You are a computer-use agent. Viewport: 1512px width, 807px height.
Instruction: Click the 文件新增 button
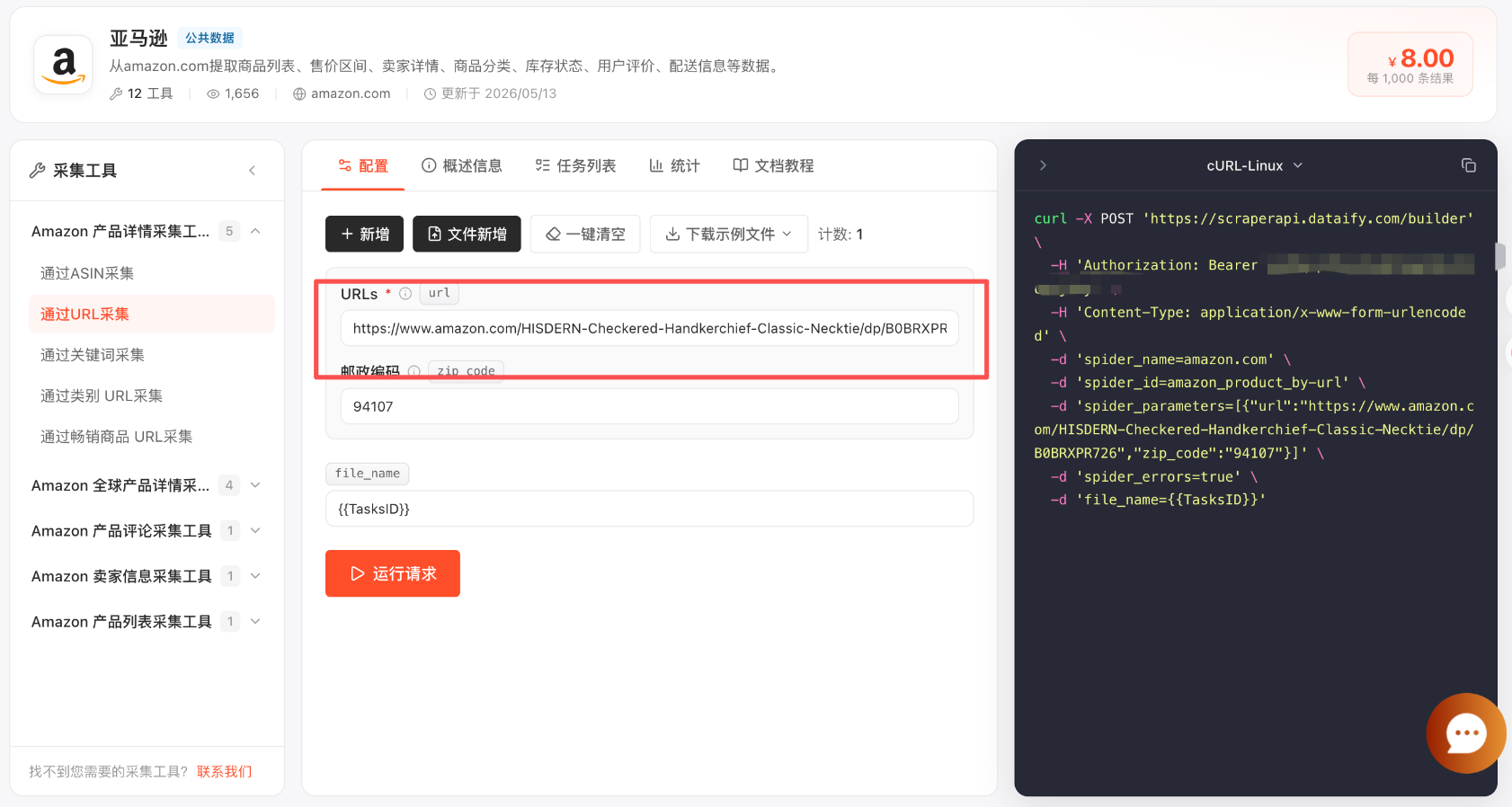coord(467,234)
